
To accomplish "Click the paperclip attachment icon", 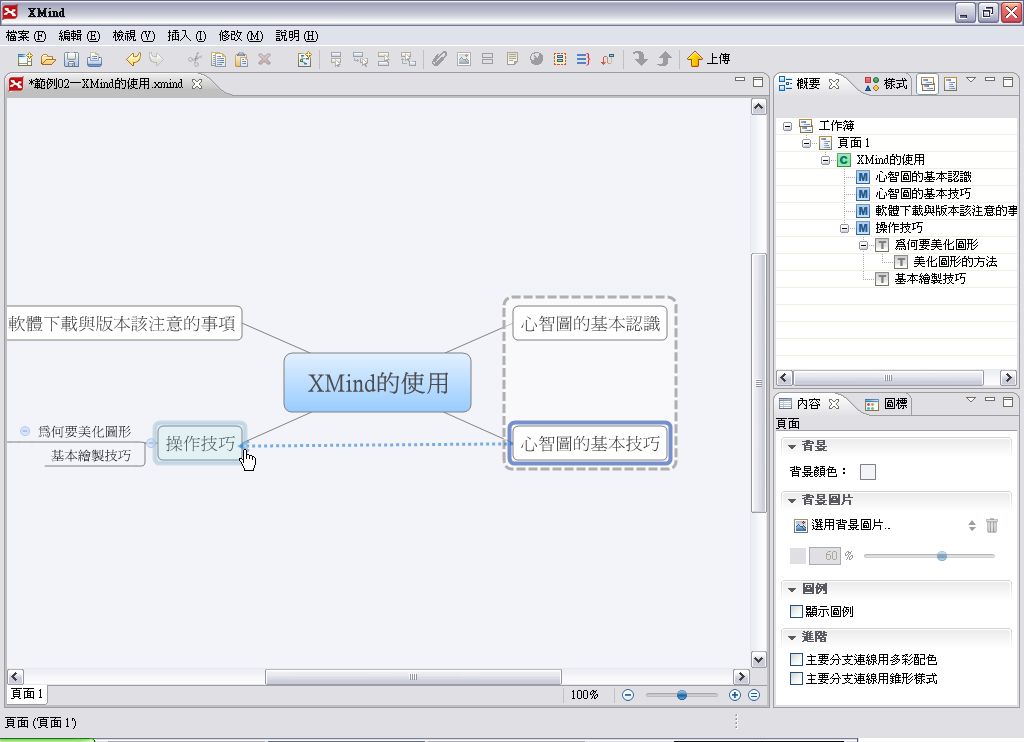I will (x=439, y=59).
